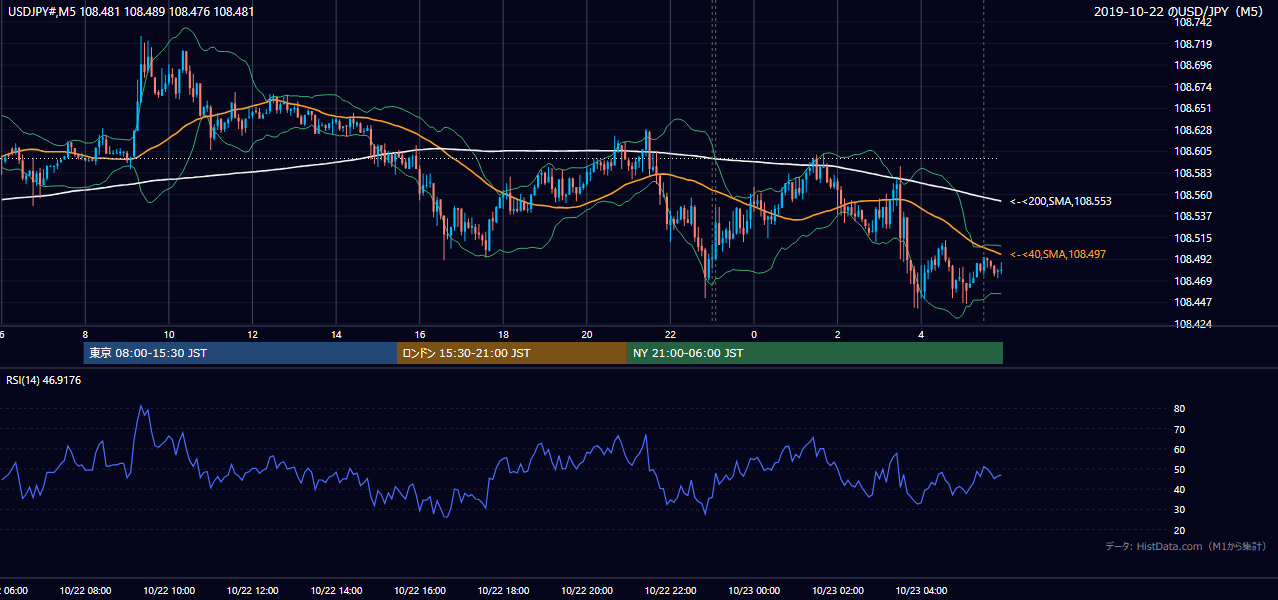The width and height of the screenshot is (1278, 600).
Task: Click the 108.469 price axis label
Action: [1193, 281]
